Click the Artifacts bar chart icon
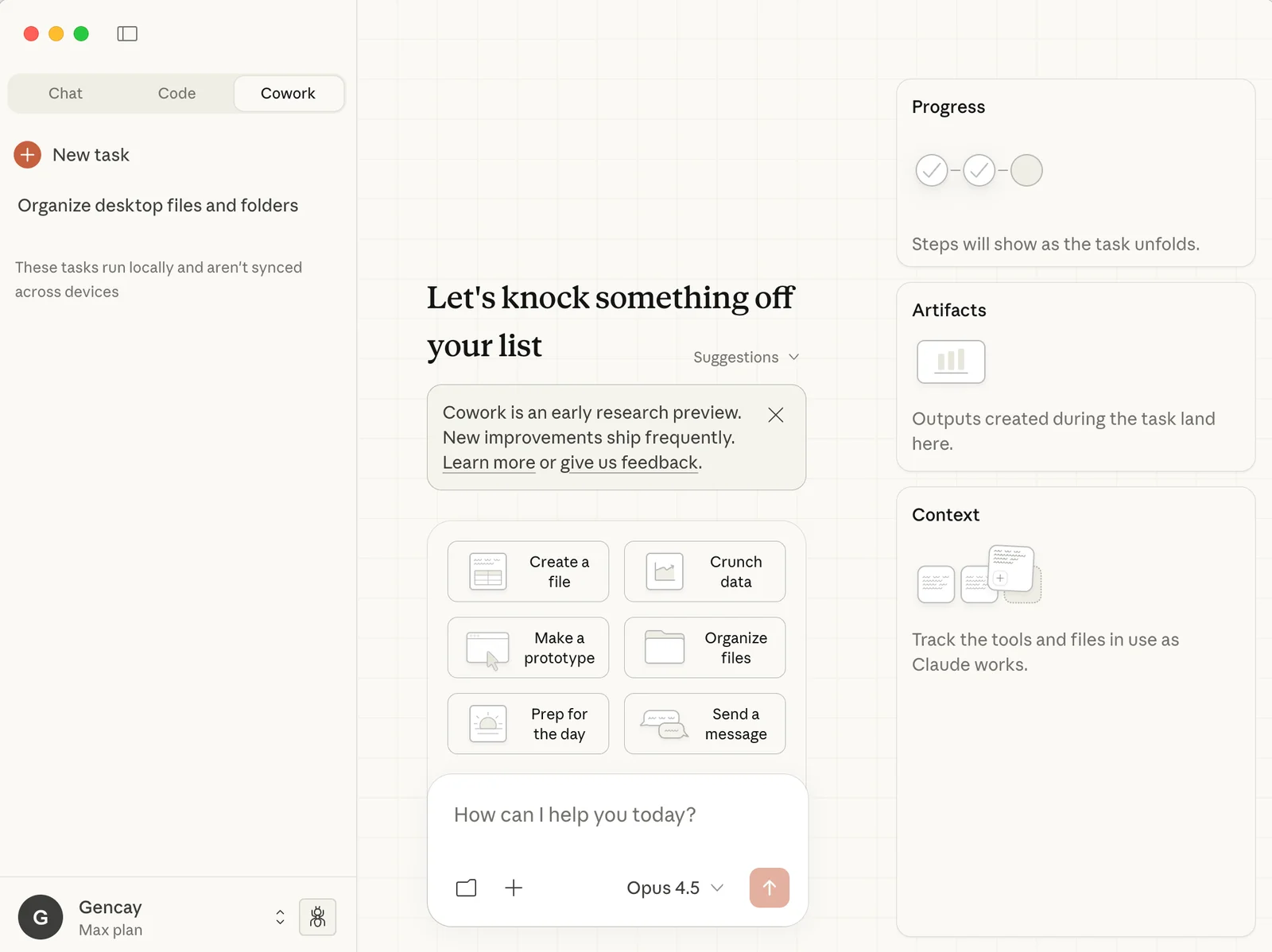 [x=951, y=362]
